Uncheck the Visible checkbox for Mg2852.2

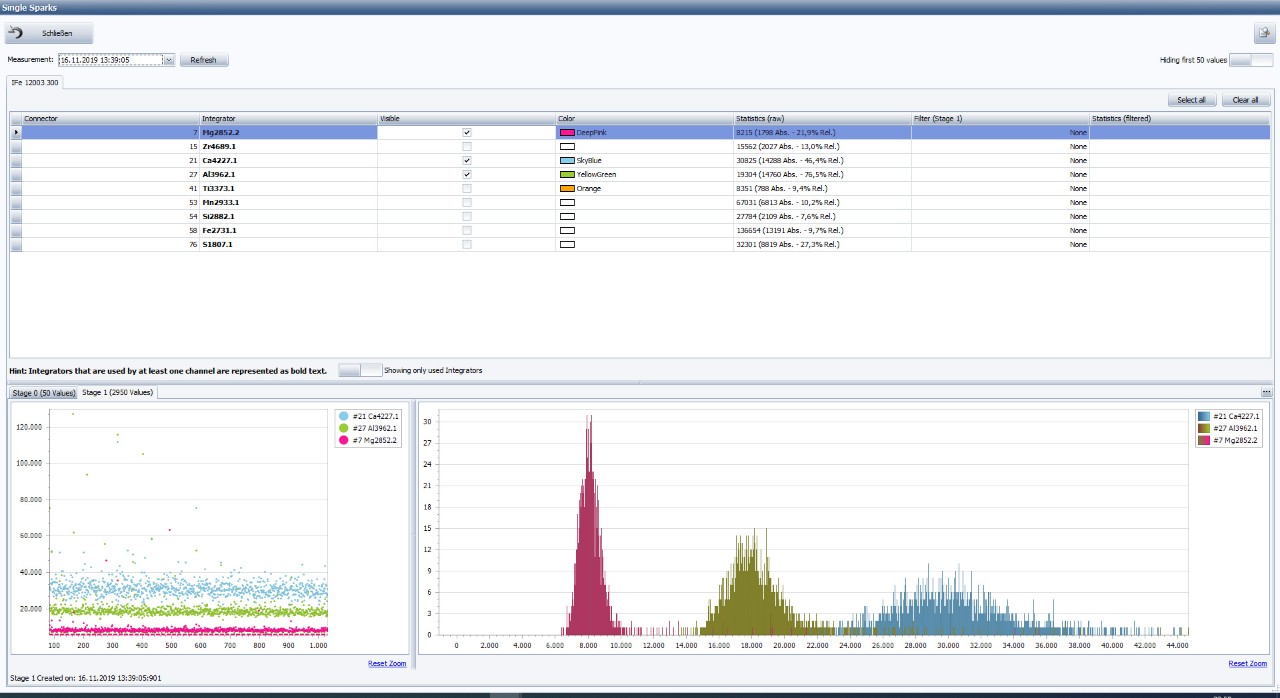467,131
